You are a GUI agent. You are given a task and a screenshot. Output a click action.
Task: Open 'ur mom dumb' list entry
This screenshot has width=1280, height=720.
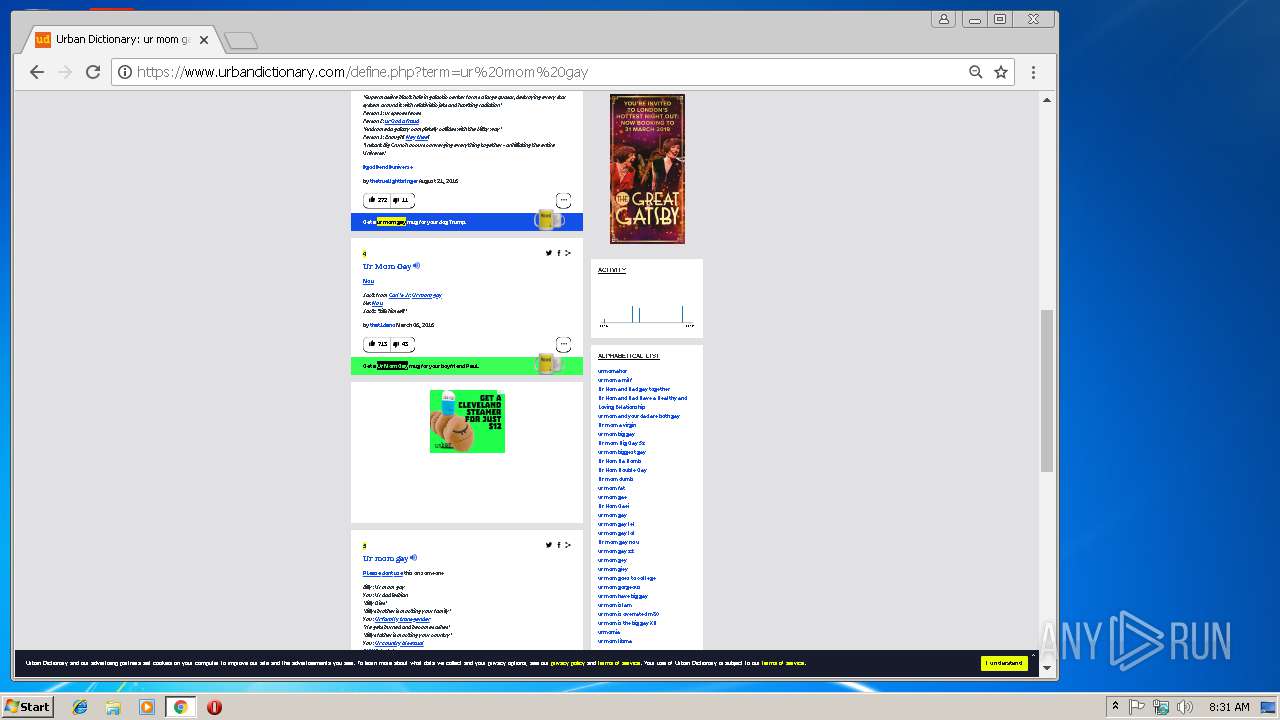pos(616,479)
